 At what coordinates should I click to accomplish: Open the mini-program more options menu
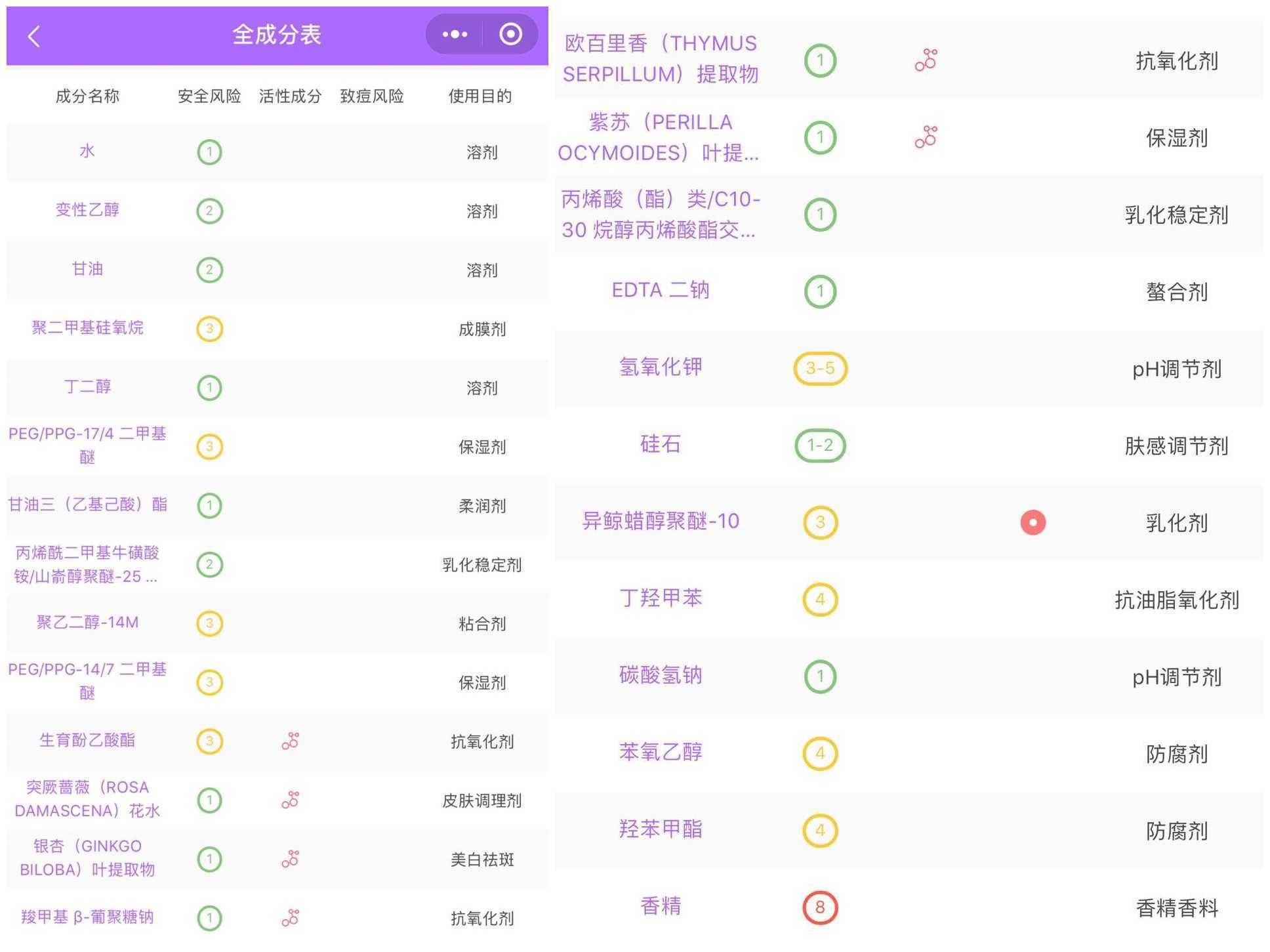(455, 33)
